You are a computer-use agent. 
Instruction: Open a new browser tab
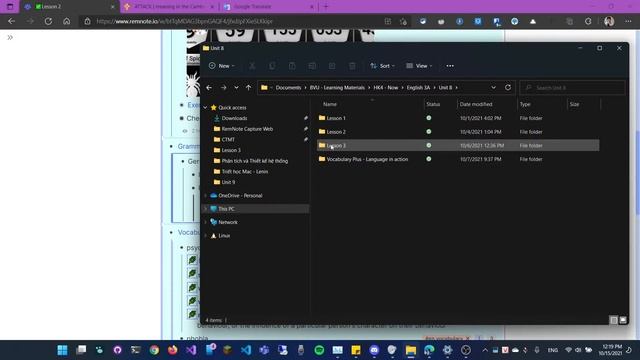click(326, 7)
